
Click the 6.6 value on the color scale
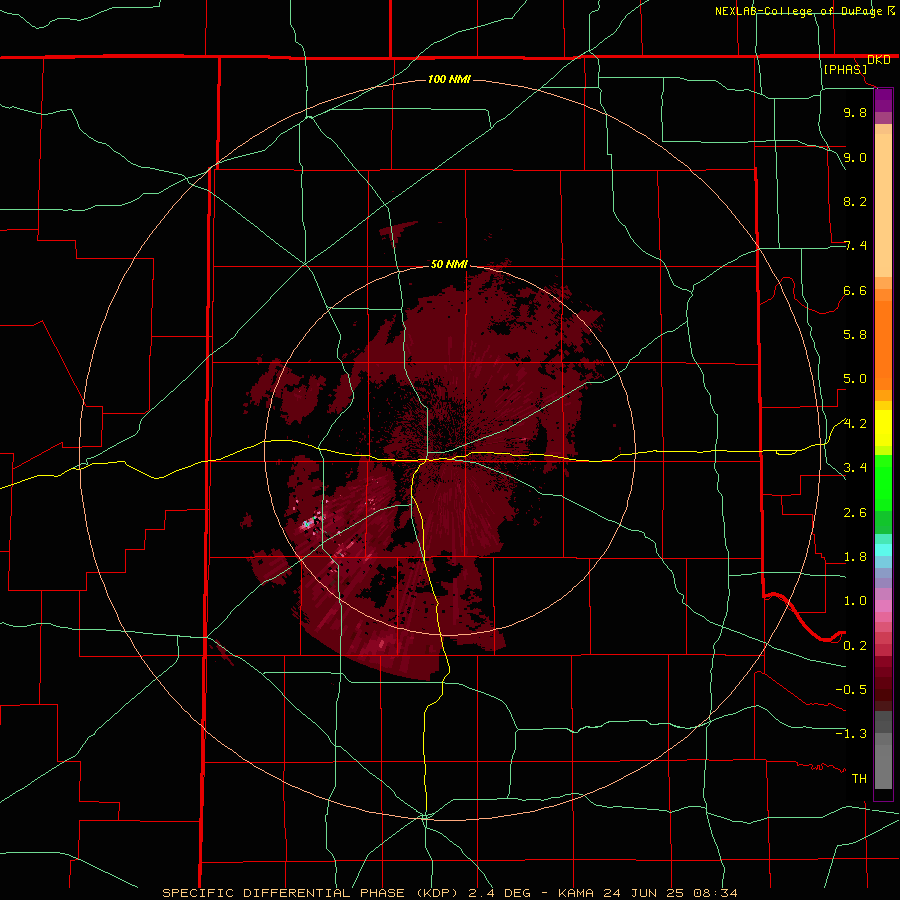pyautogui.click(x=855, y=290)
